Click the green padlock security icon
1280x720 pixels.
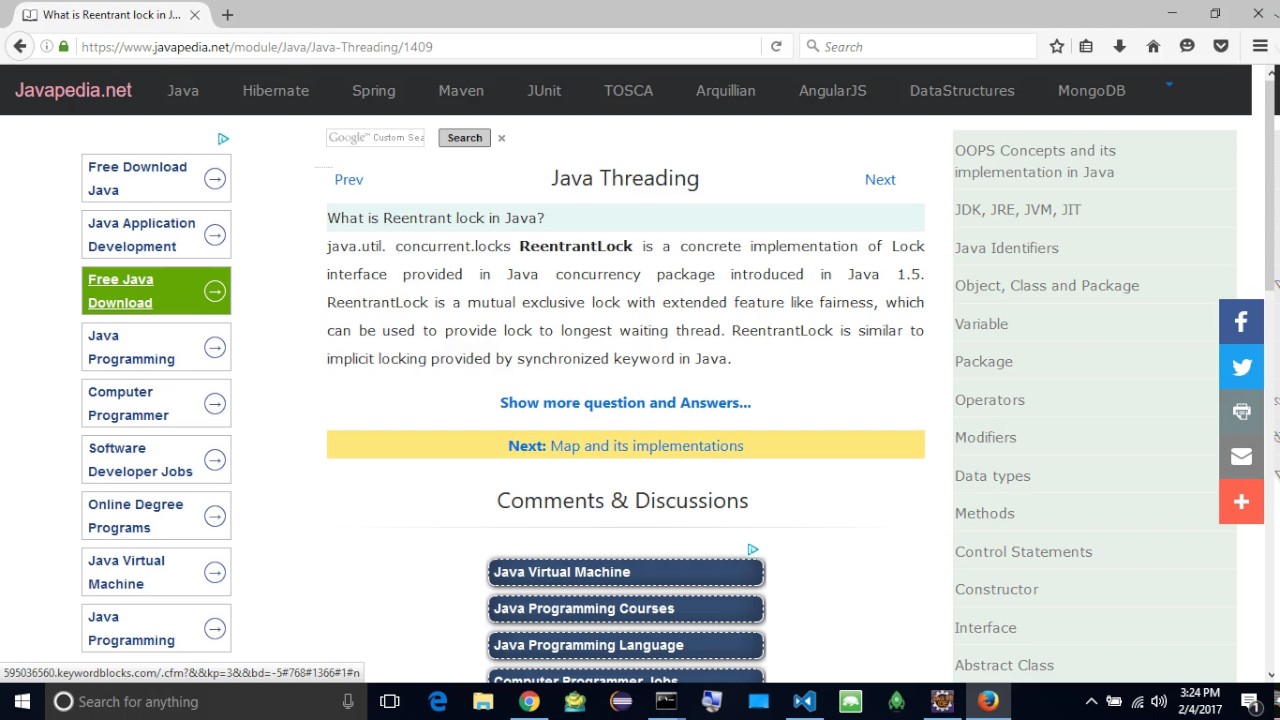click(x=64, y=46)
